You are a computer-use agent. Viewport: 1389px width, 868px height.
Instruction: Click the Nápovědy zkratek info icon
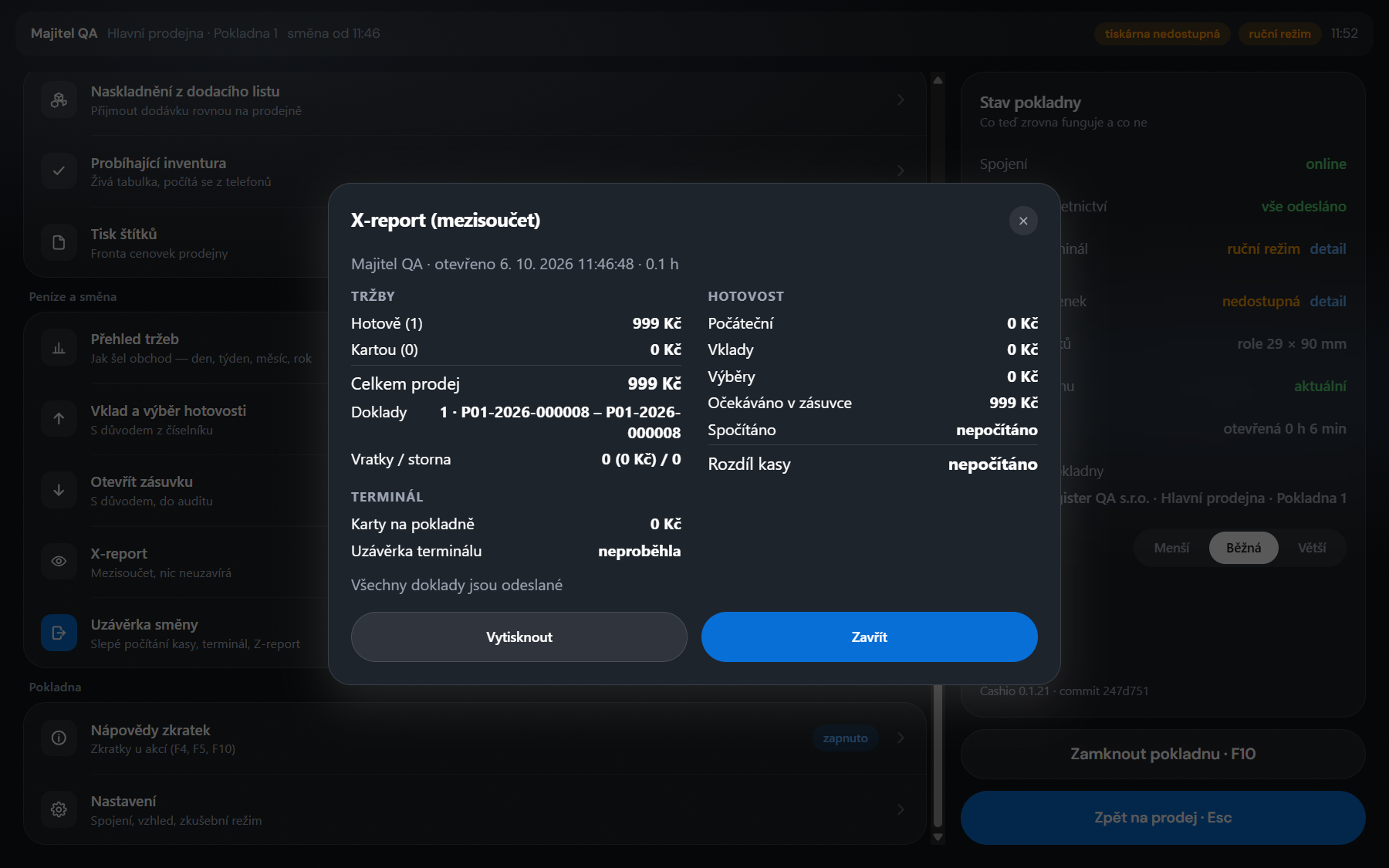[59, 738]
